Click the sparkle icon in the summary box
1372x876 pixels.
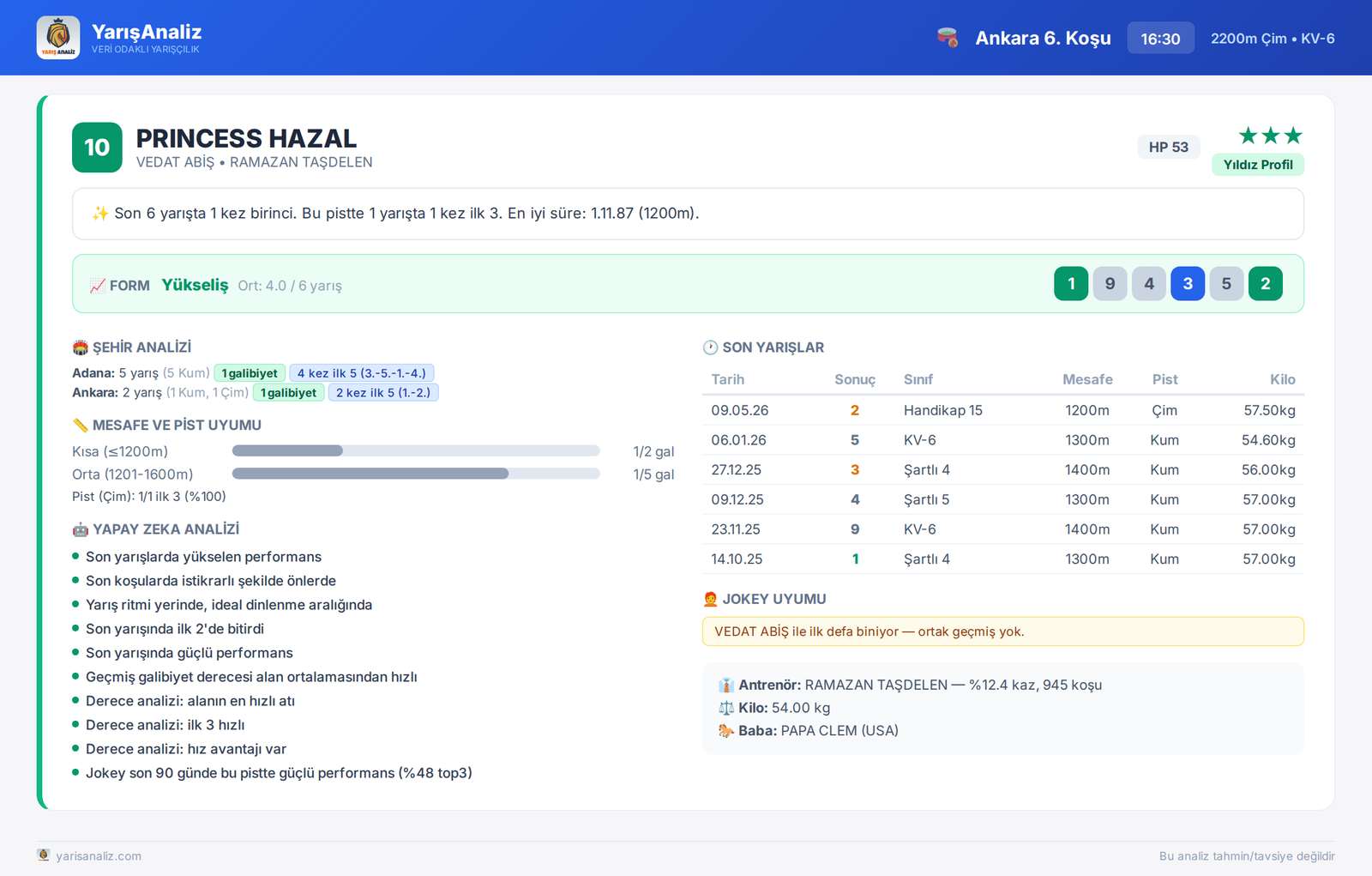(100, 214)
